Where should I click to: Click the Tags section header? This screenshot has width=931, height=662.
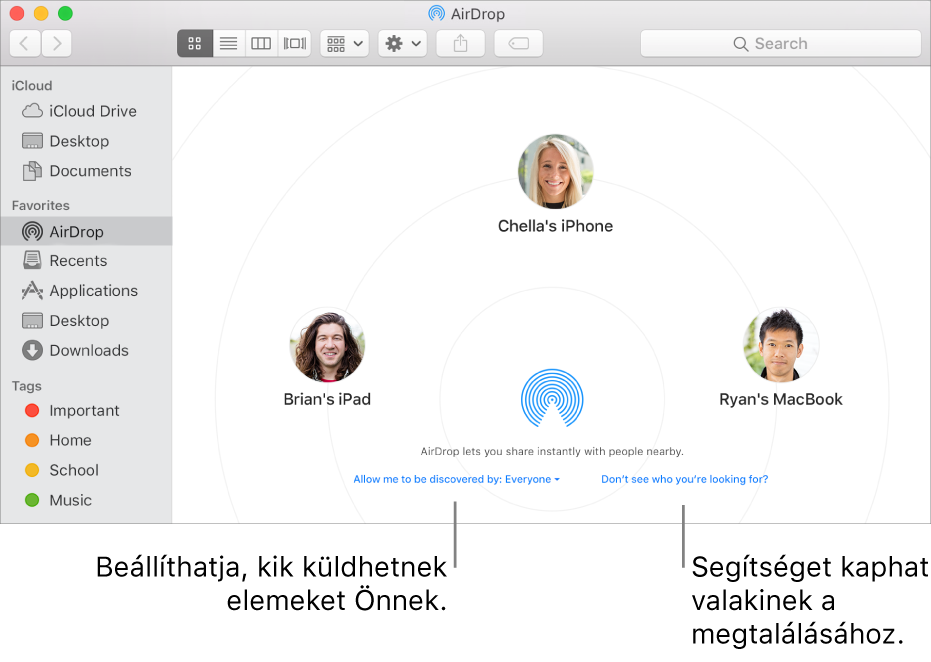click(x=27, y=386)
